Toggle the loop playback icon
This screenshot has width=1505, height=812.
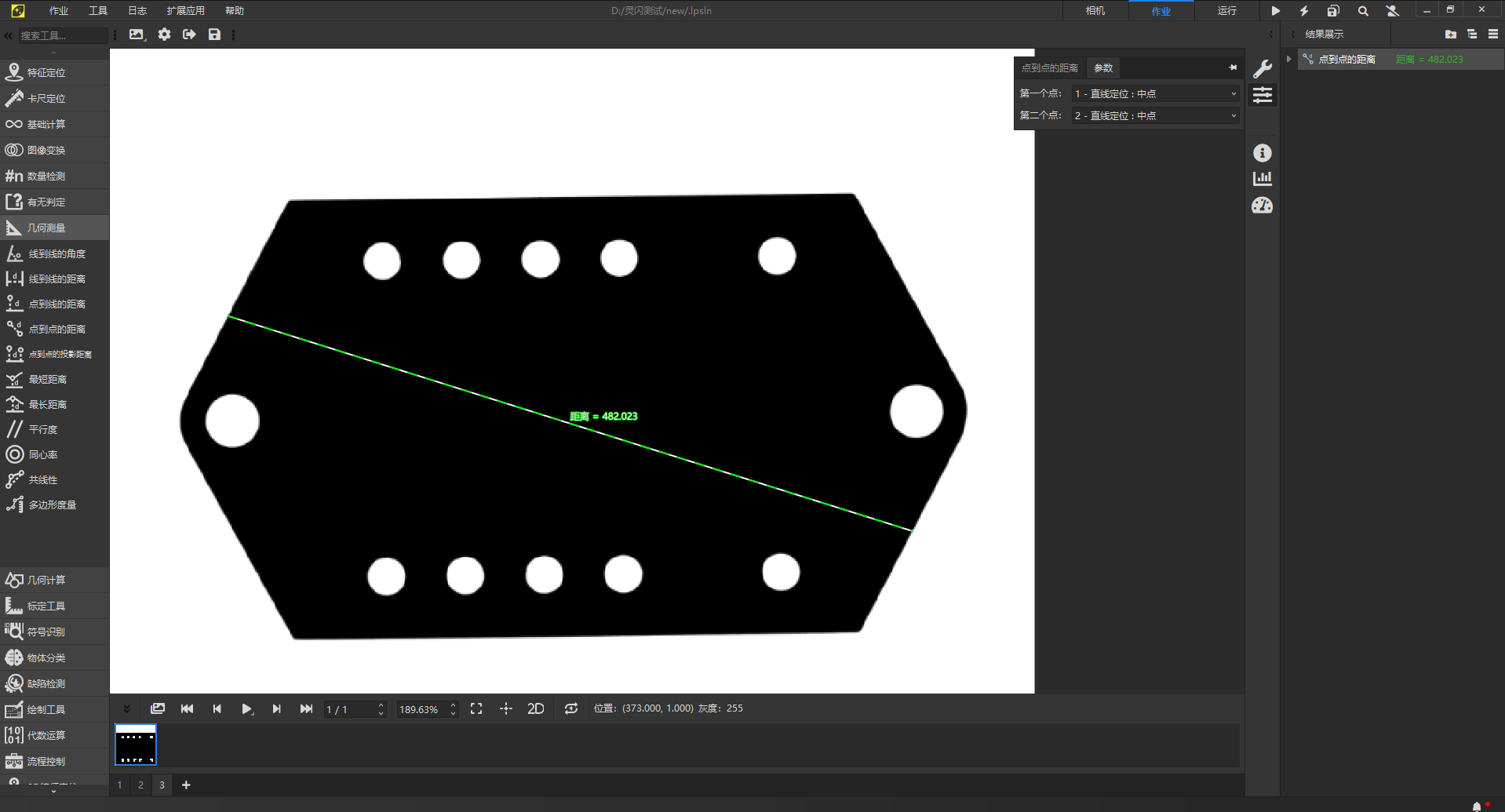[570, 708]
